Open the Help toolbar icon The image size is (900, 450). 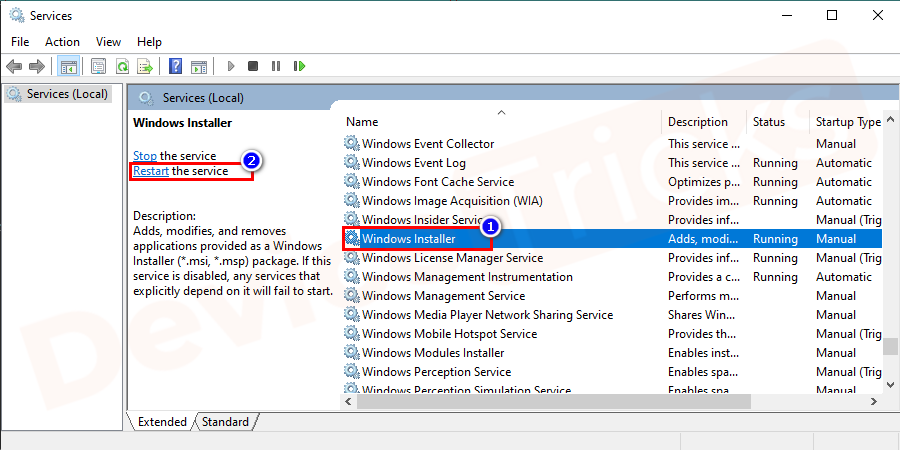point(176,67)
